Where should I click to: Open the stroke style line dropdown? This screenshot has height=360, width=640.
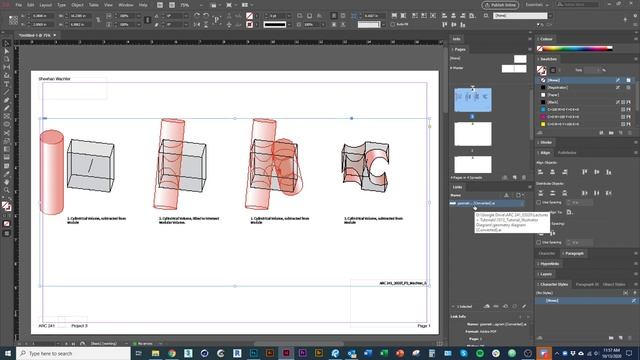tap(289, 24)
